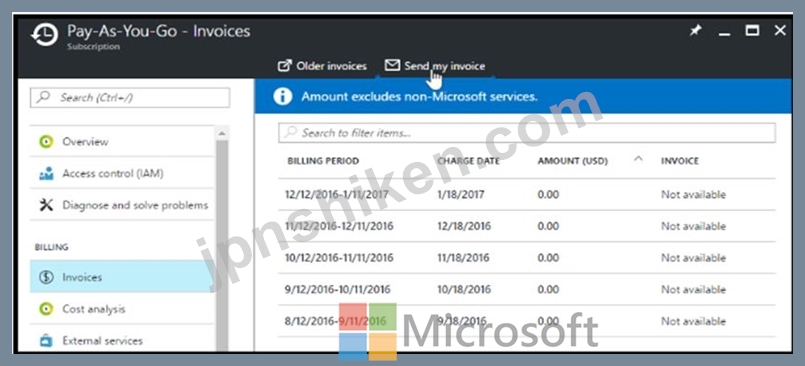The height and width of the screenshot is (366, 805).
Task: Go to Access control (IAM)
Action: click(122, 174)
